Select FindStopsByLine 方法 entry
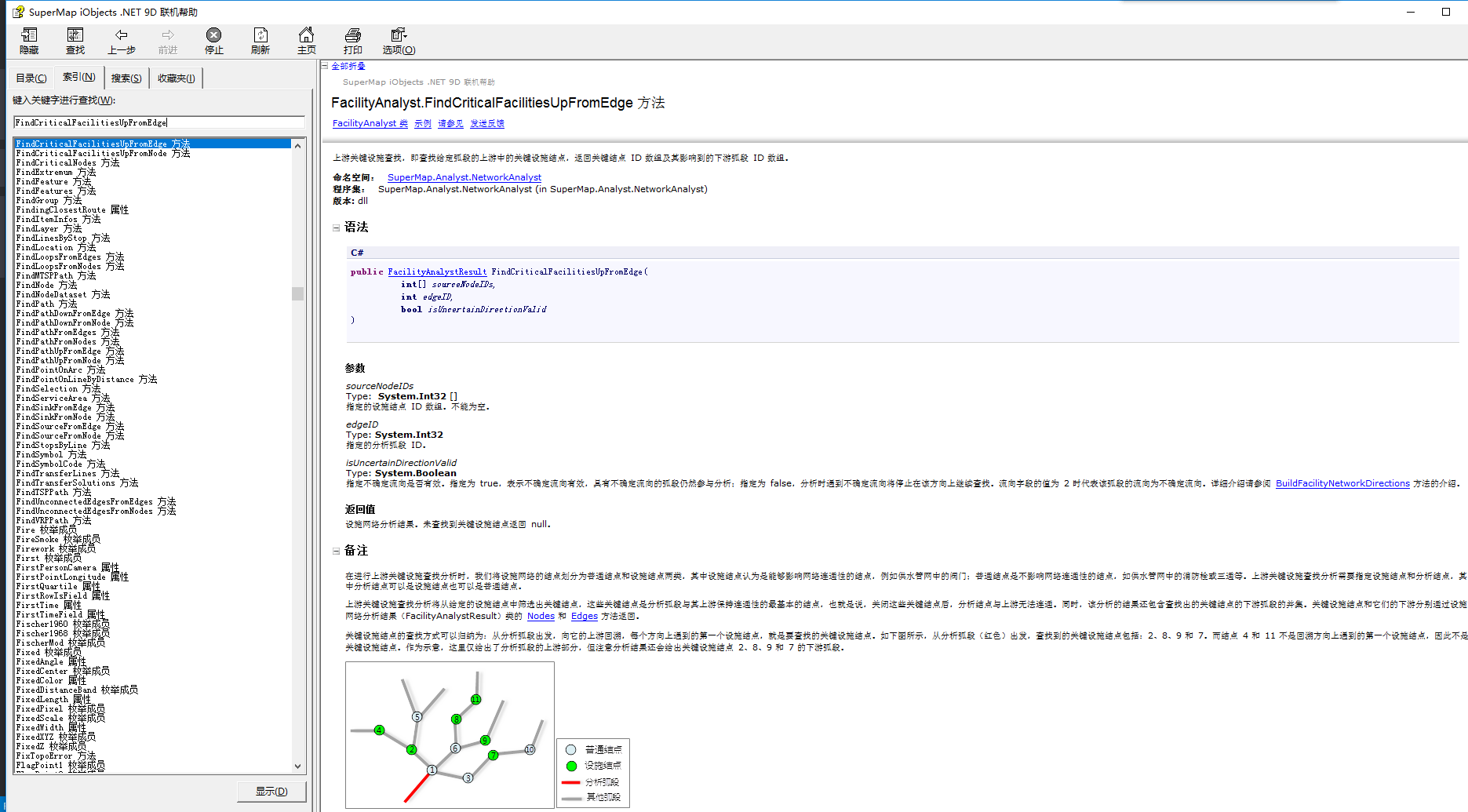 [63, 445]
